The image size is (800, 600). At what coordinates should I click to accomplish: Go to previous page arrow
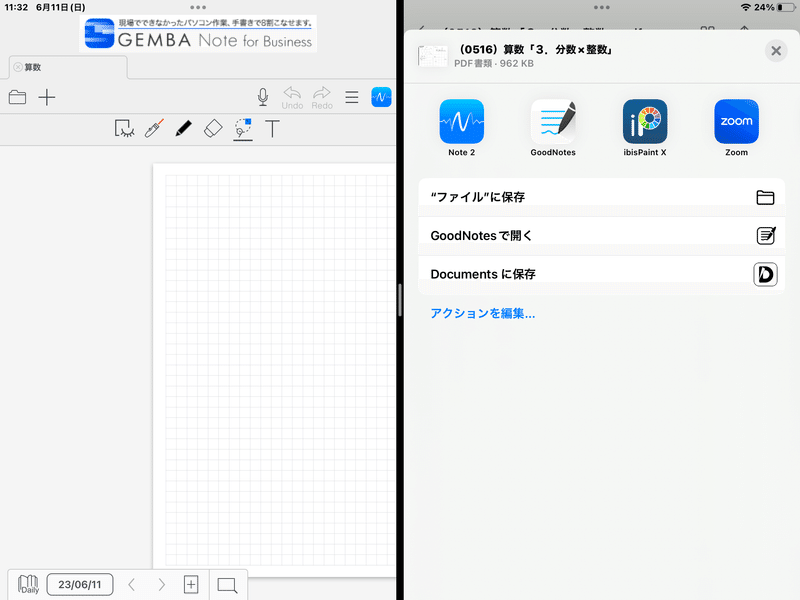point(132,584)
